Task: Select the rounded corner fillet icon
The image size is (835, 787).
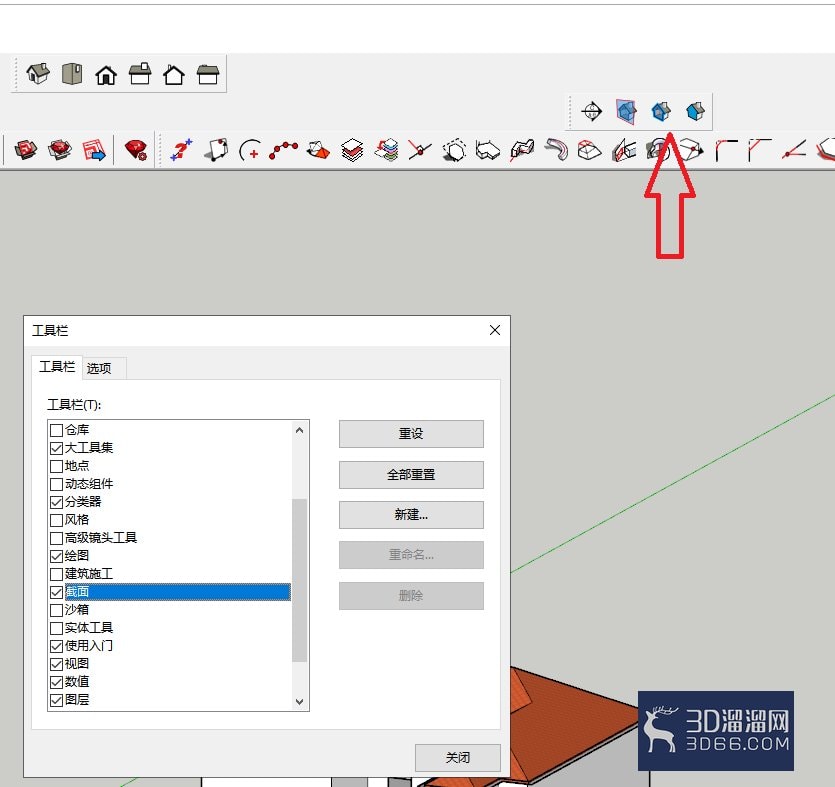Action: coord(726,150)
